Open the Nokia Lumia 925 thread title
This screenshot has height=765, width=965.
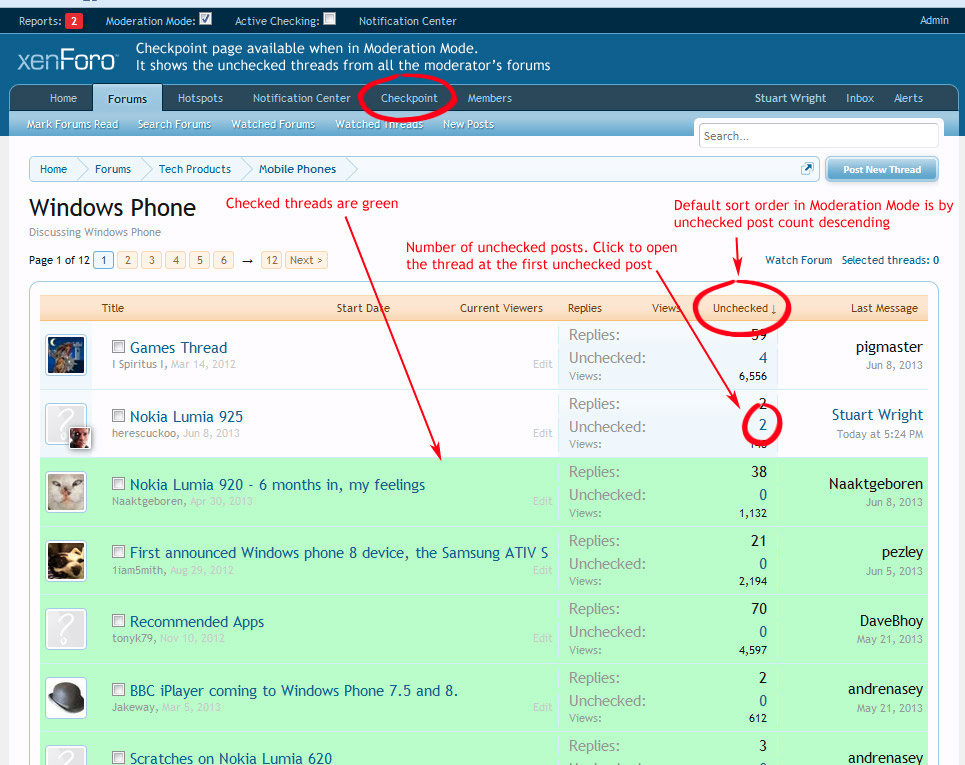coord(186,417)
